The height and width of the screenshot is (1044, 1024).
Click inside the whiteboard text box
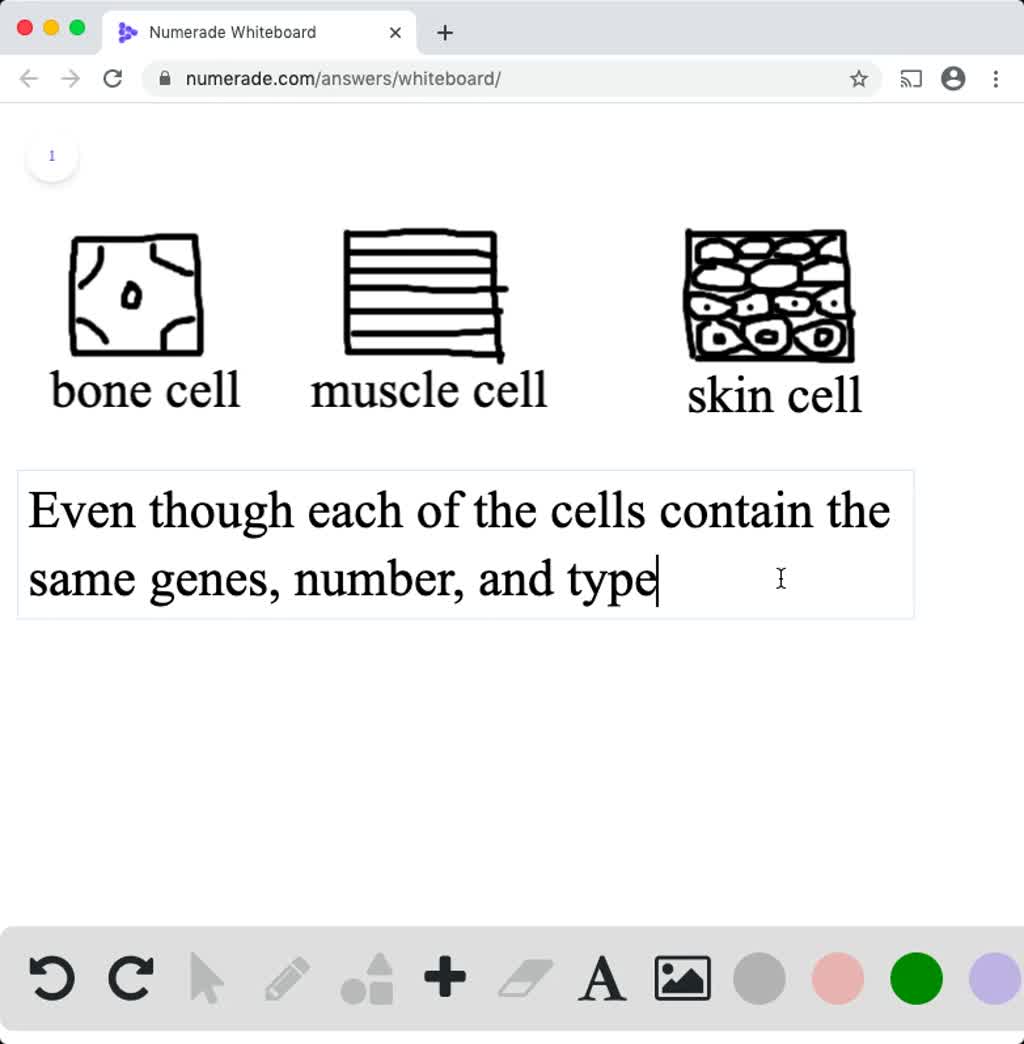pos(465,545)
